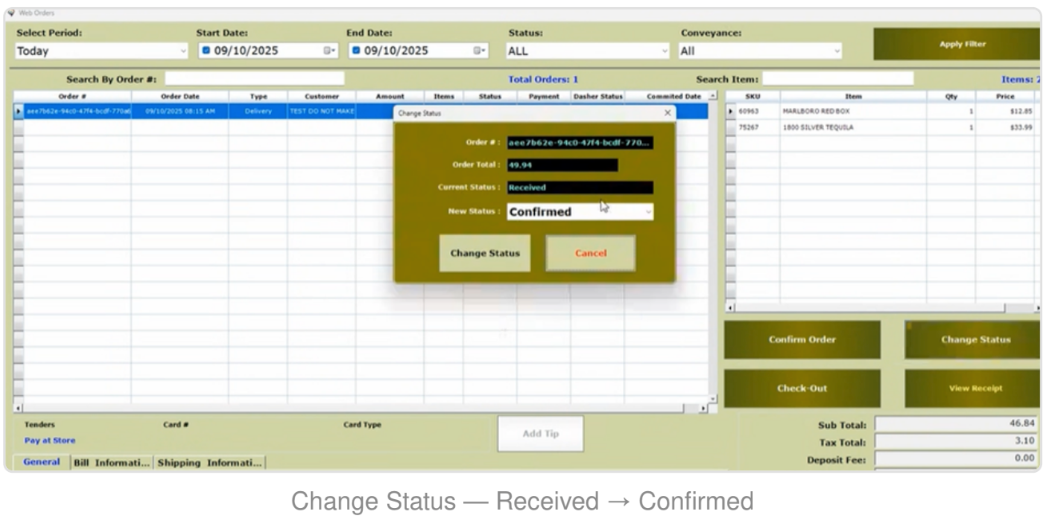Click the Delivery type cell
This screenshot has height=520, width=1046.
click(258, 111)
